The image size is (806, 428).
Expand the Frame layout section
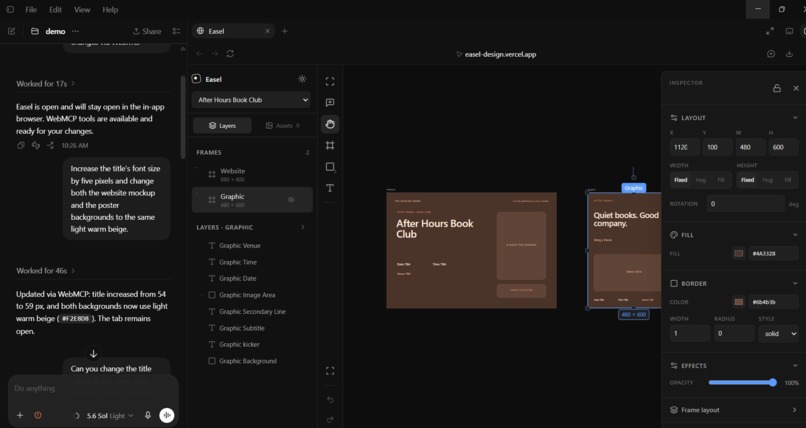click(x=734, y=410)
